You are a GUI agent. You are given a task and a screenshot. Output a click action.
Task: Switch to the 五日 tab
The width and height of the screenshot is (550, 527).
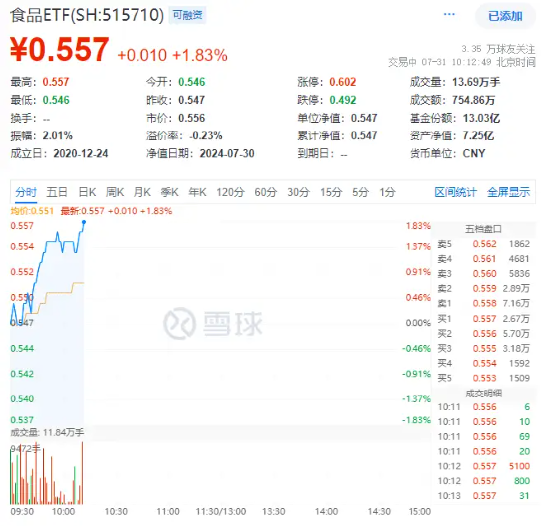[57, 192]
